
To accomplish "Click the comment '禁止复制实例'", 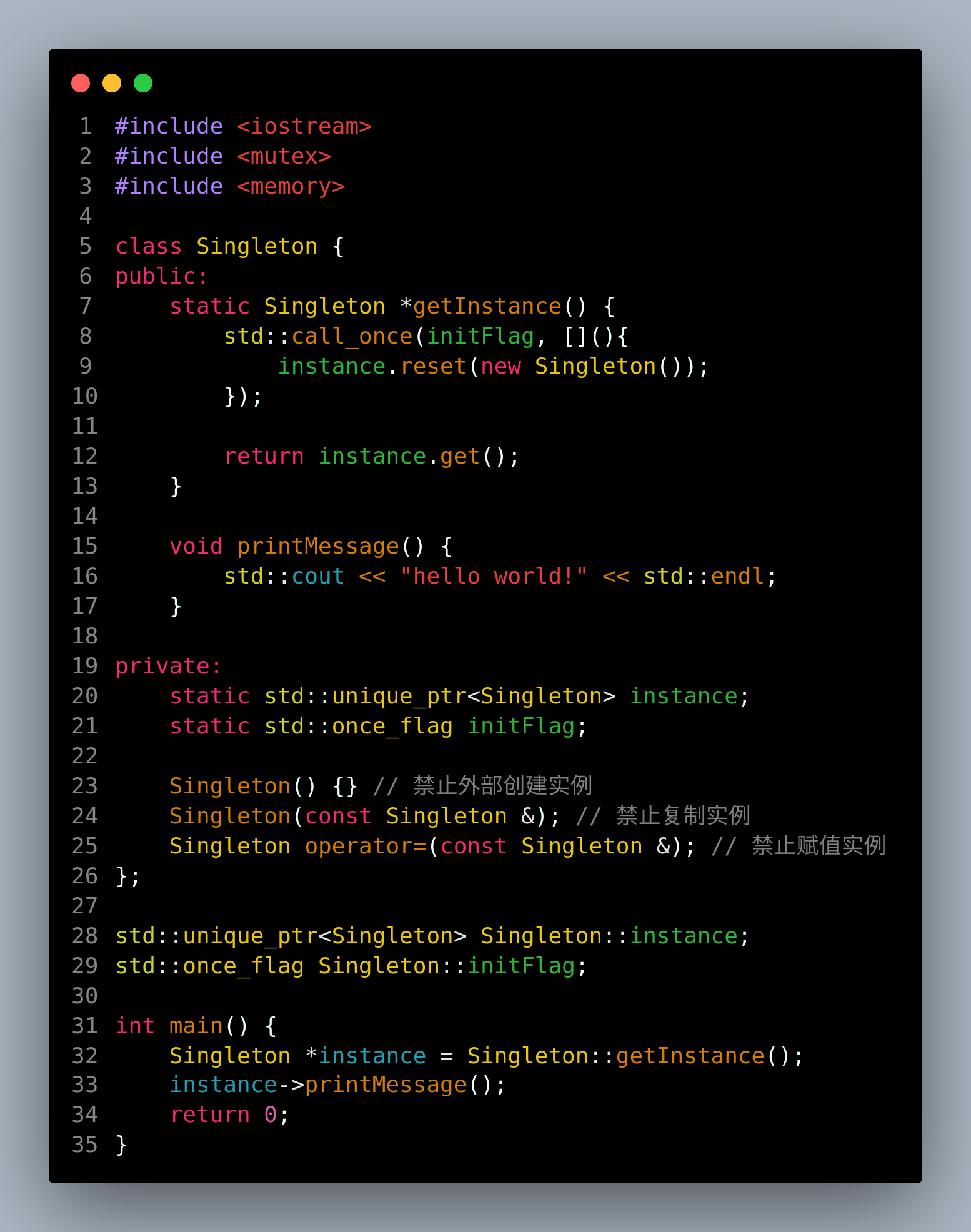I will click(x=683, y=816).
